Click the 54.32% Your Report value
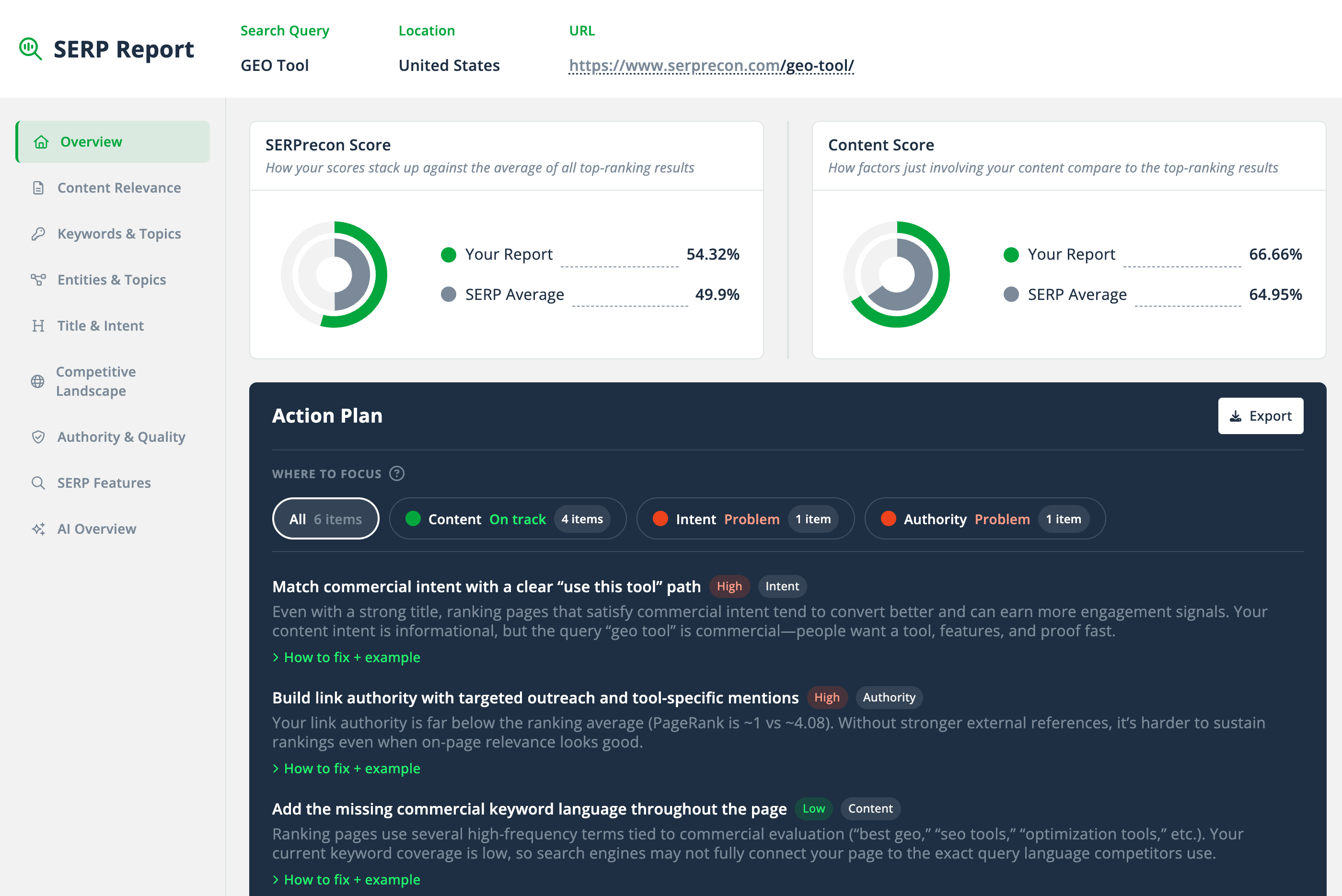 (713, 254)
